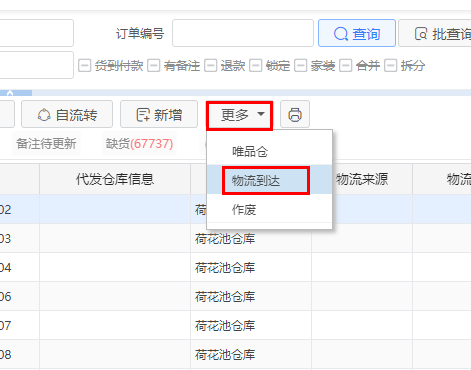Screen dimensions: 471x370
Task: Open the 更多 dropdown menu
Action: point(239,115)
